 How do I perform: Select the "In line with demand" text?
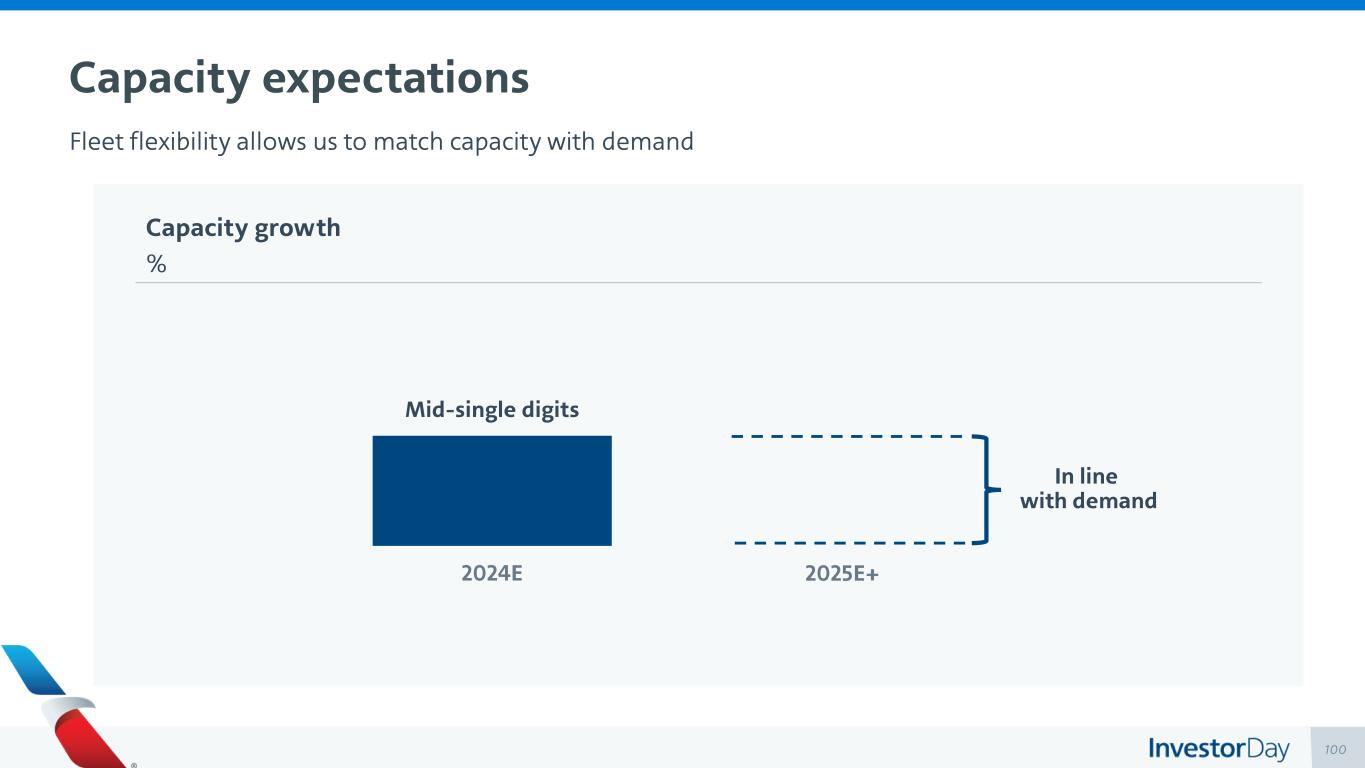tap(1087, 489)
